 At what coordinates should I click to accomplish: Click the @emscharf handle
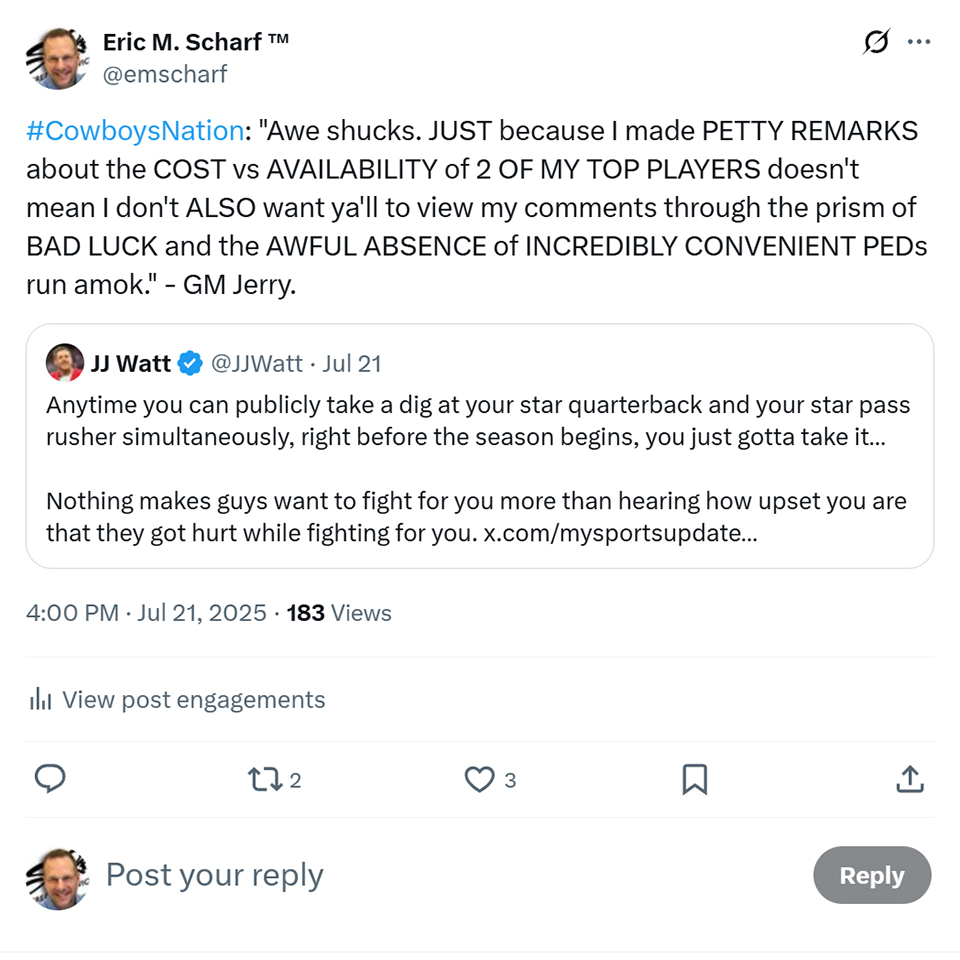[165, 74]
